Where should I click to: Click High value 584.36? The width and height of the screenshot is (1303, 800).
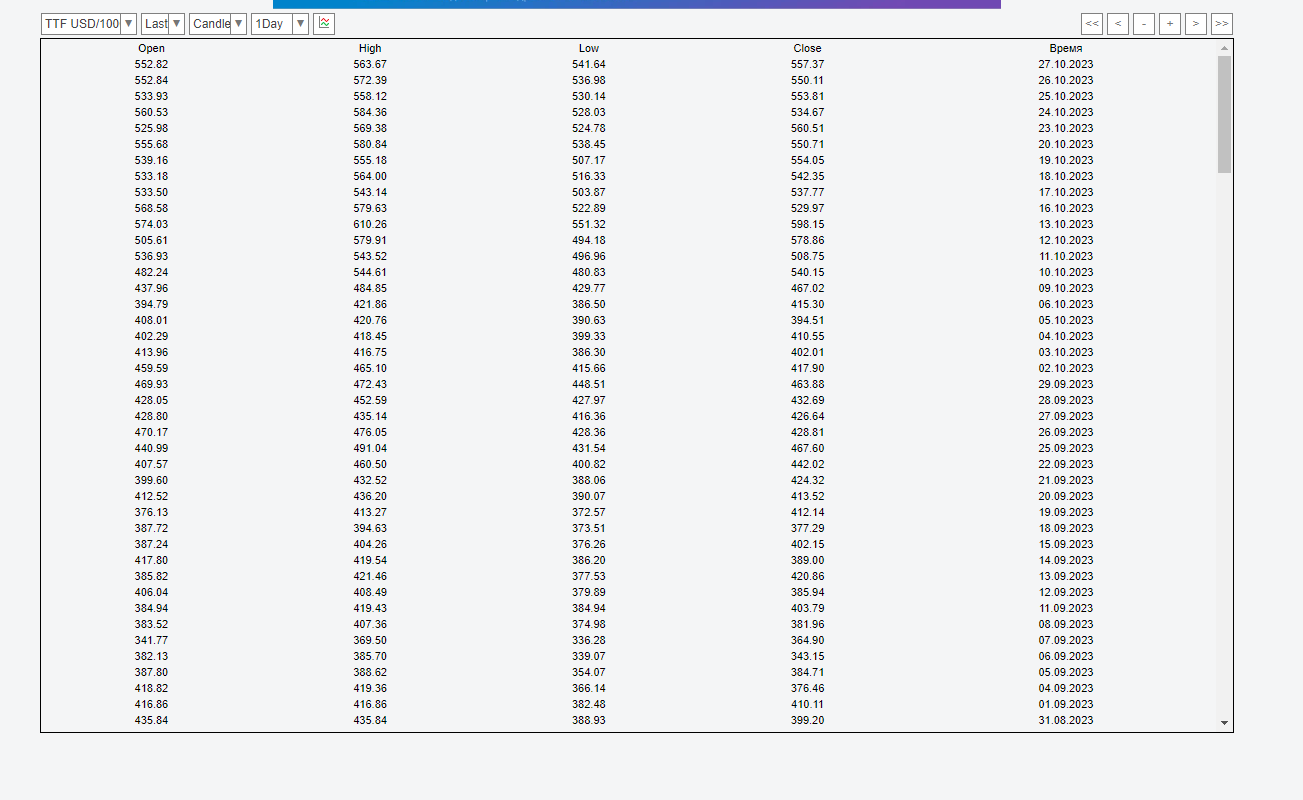[370, 112]
